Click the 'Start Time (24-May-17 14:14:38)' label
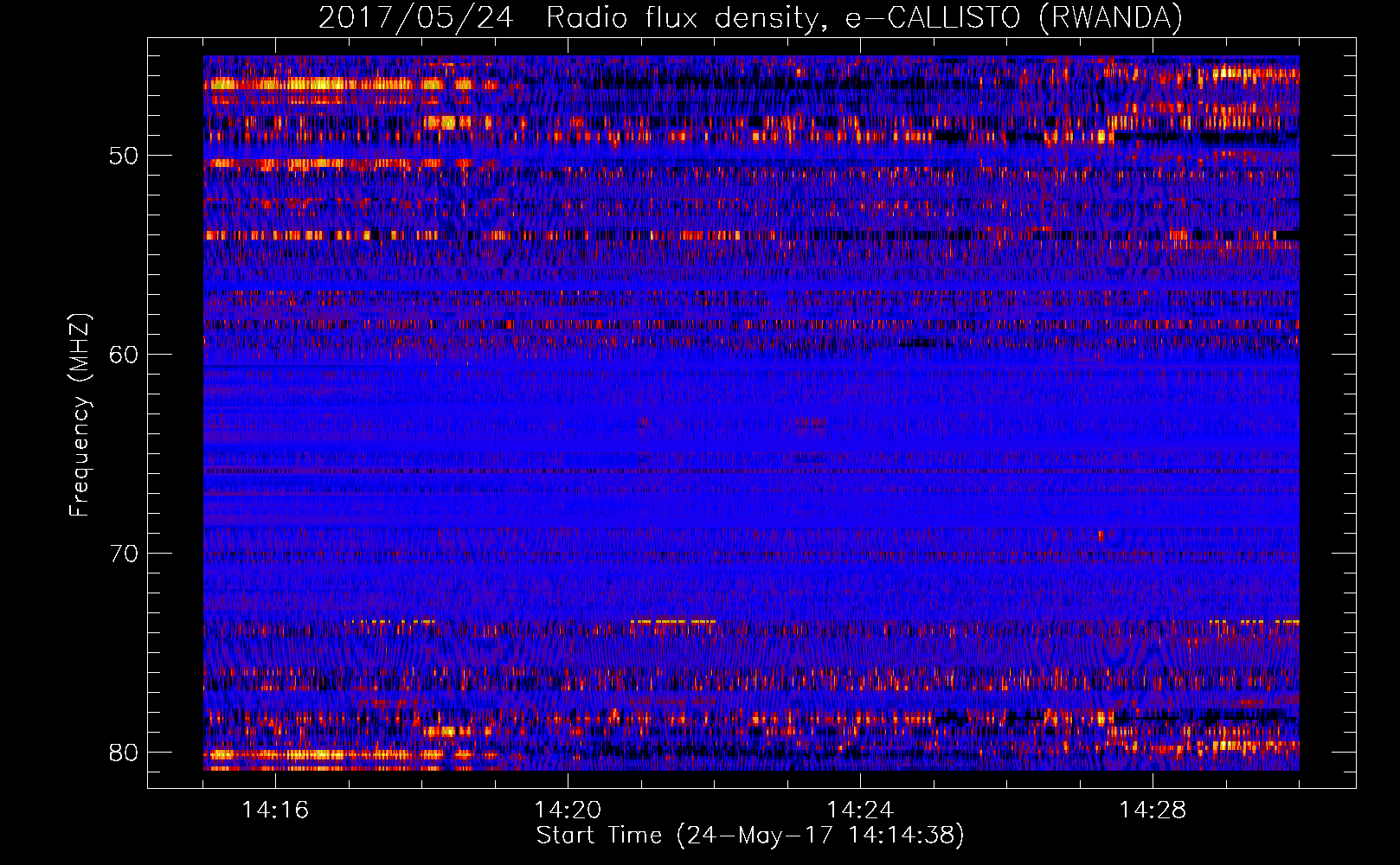The image size is (1400, 865). [750, 836]
